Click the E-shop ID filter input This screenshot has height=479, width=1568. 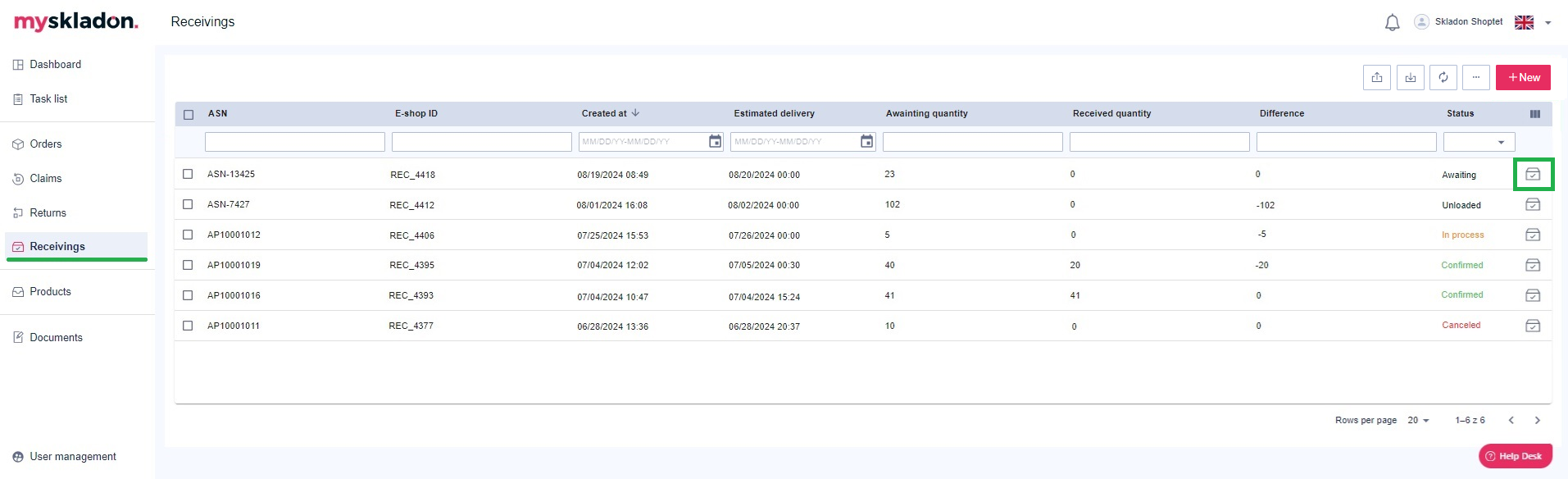click(x=482, y=142)
